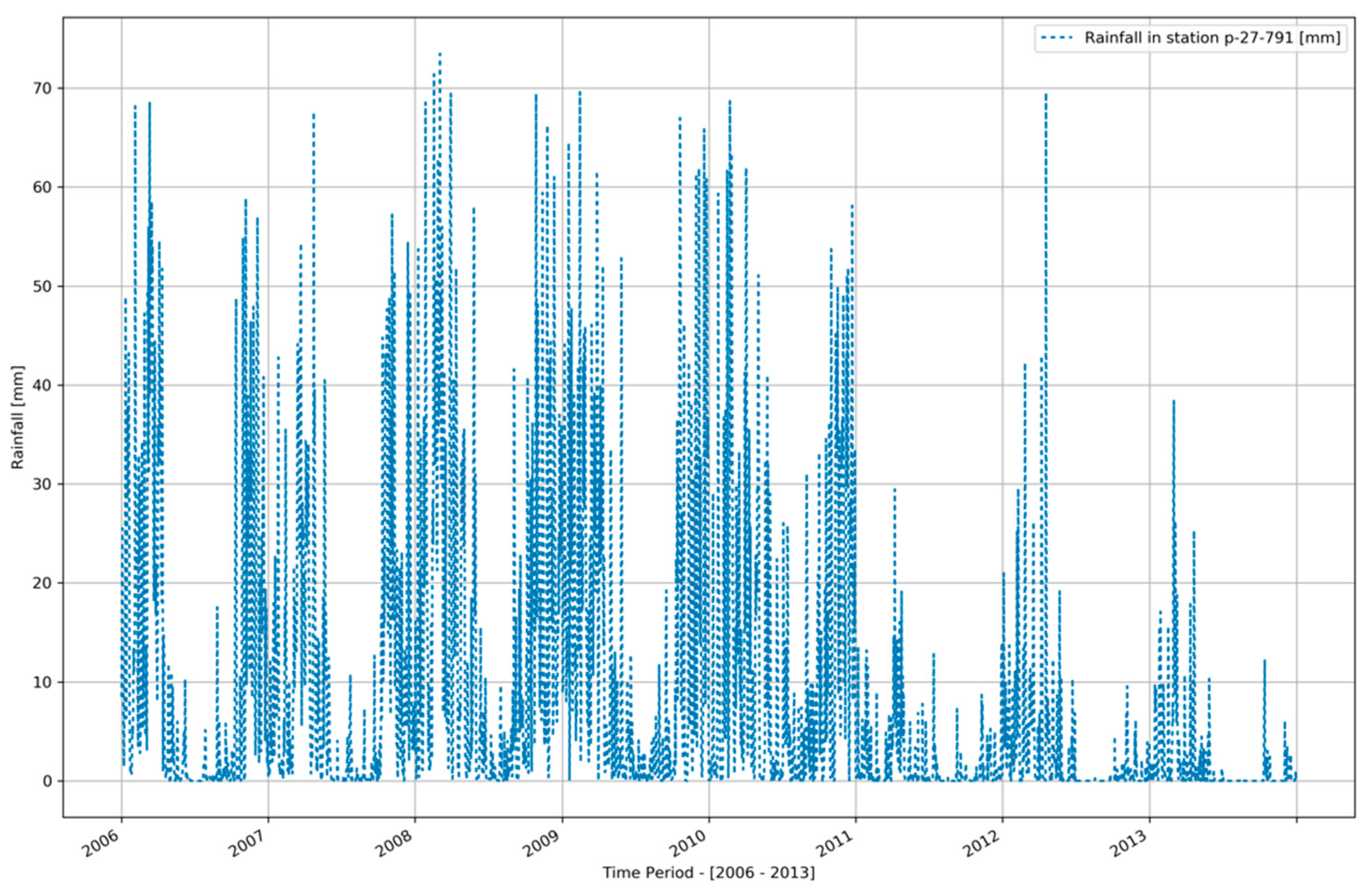Screen dimensions: 1372x889
Task: Click the x-axis title Time Period - [2006 - 2013]
Action: (x=708, y=873)
